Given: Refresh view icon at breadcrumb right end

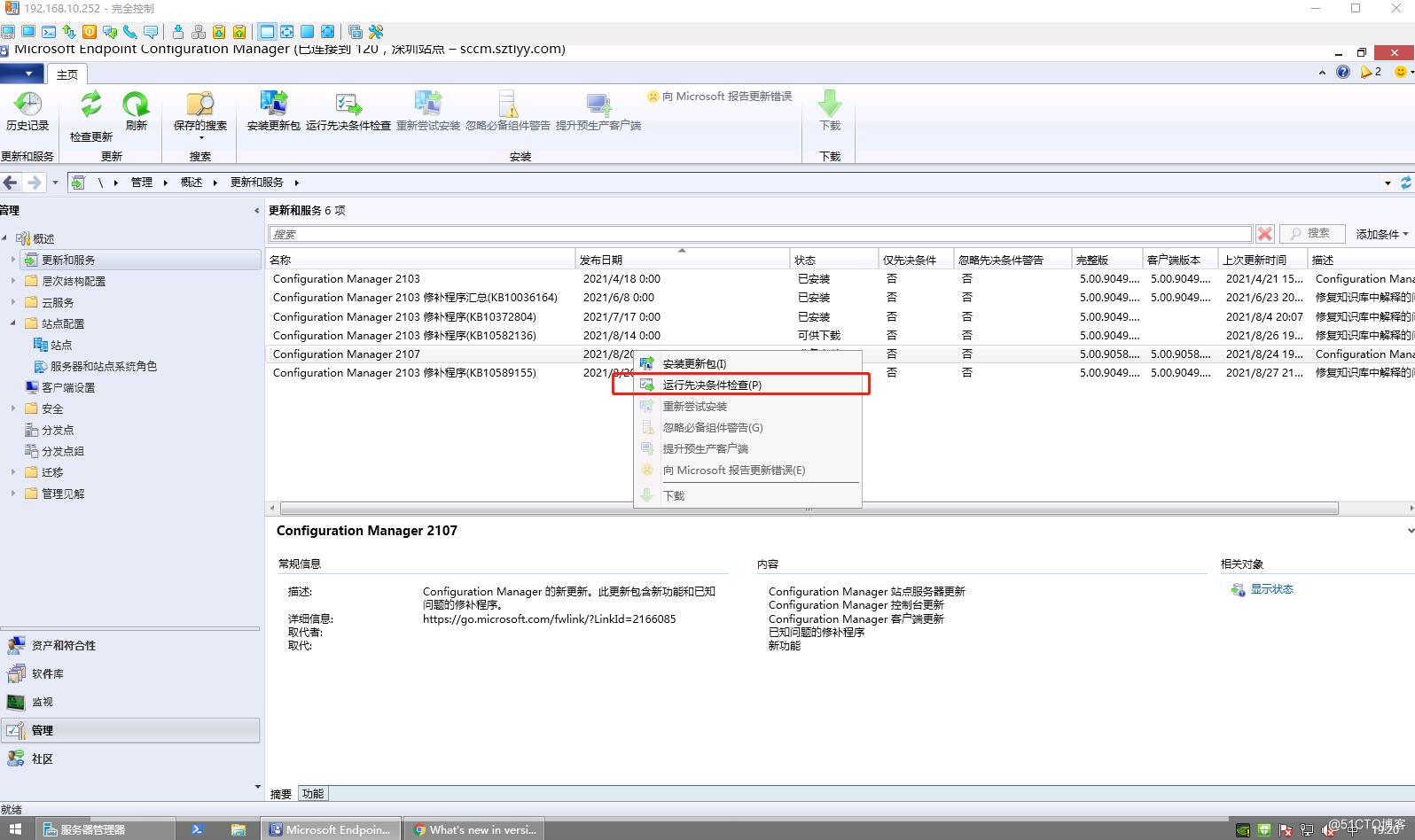Looking at the screenshot, I should 1406,183.
